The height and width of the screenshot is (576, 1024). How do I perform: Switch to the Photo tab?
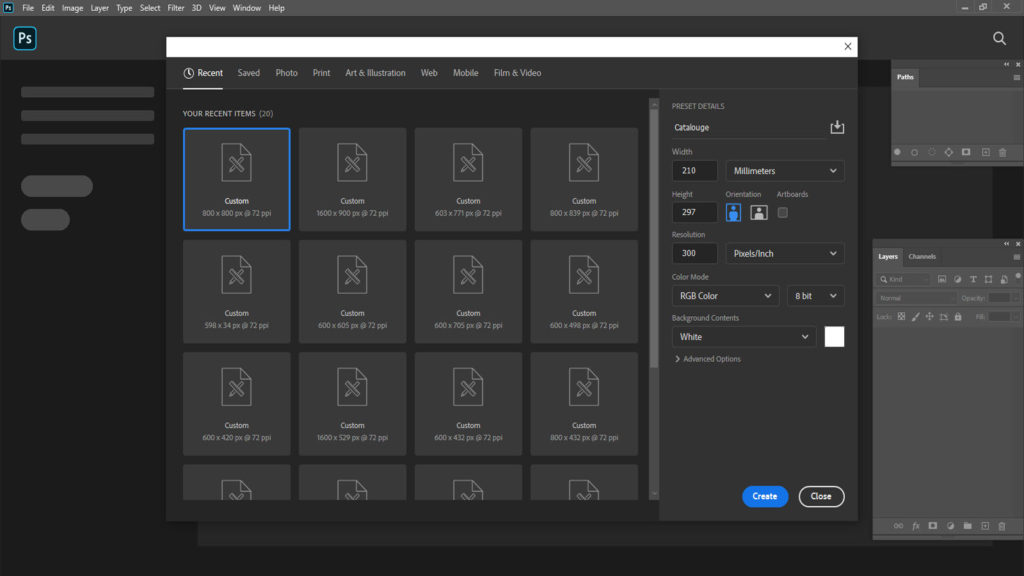pos(286,73)
